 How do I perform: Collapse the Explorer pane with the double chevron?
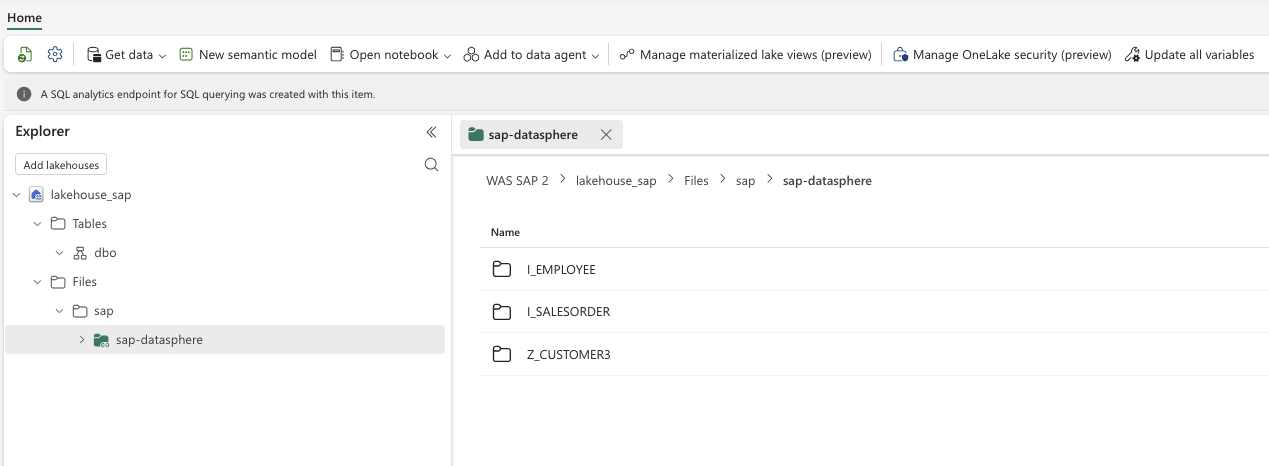point(431,132)
